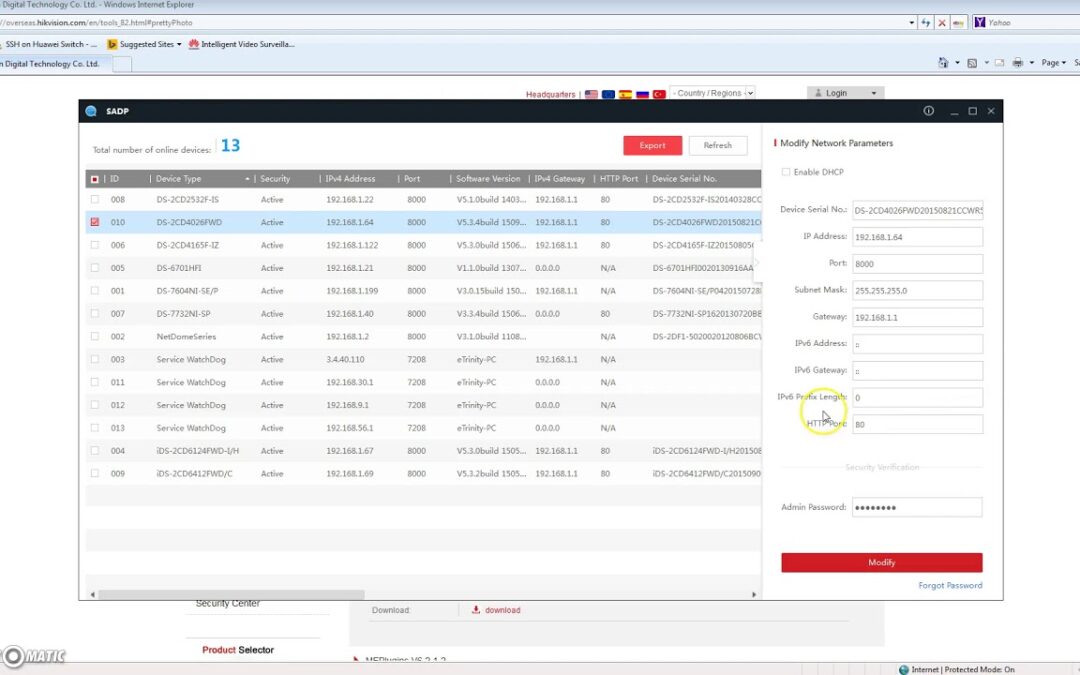Click the Print icon in IE toolbar

click(x=1017, y=63)
